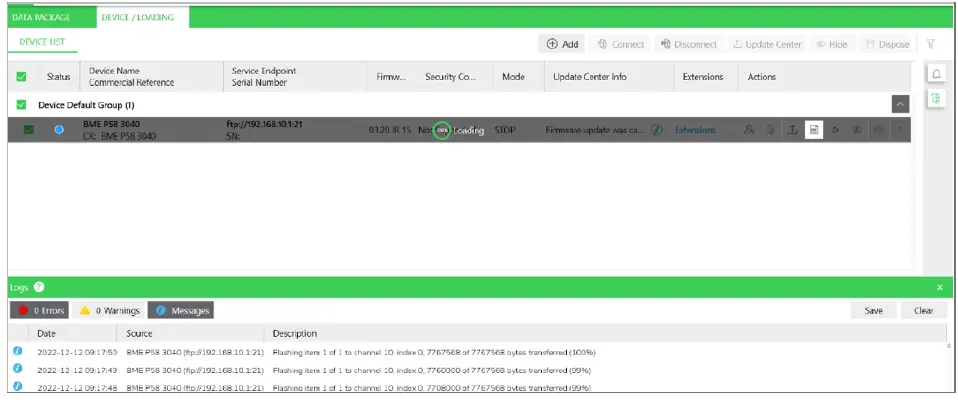
Task: Click the Device Name column header
Action: pyautogui.click(x=114, y=71)
